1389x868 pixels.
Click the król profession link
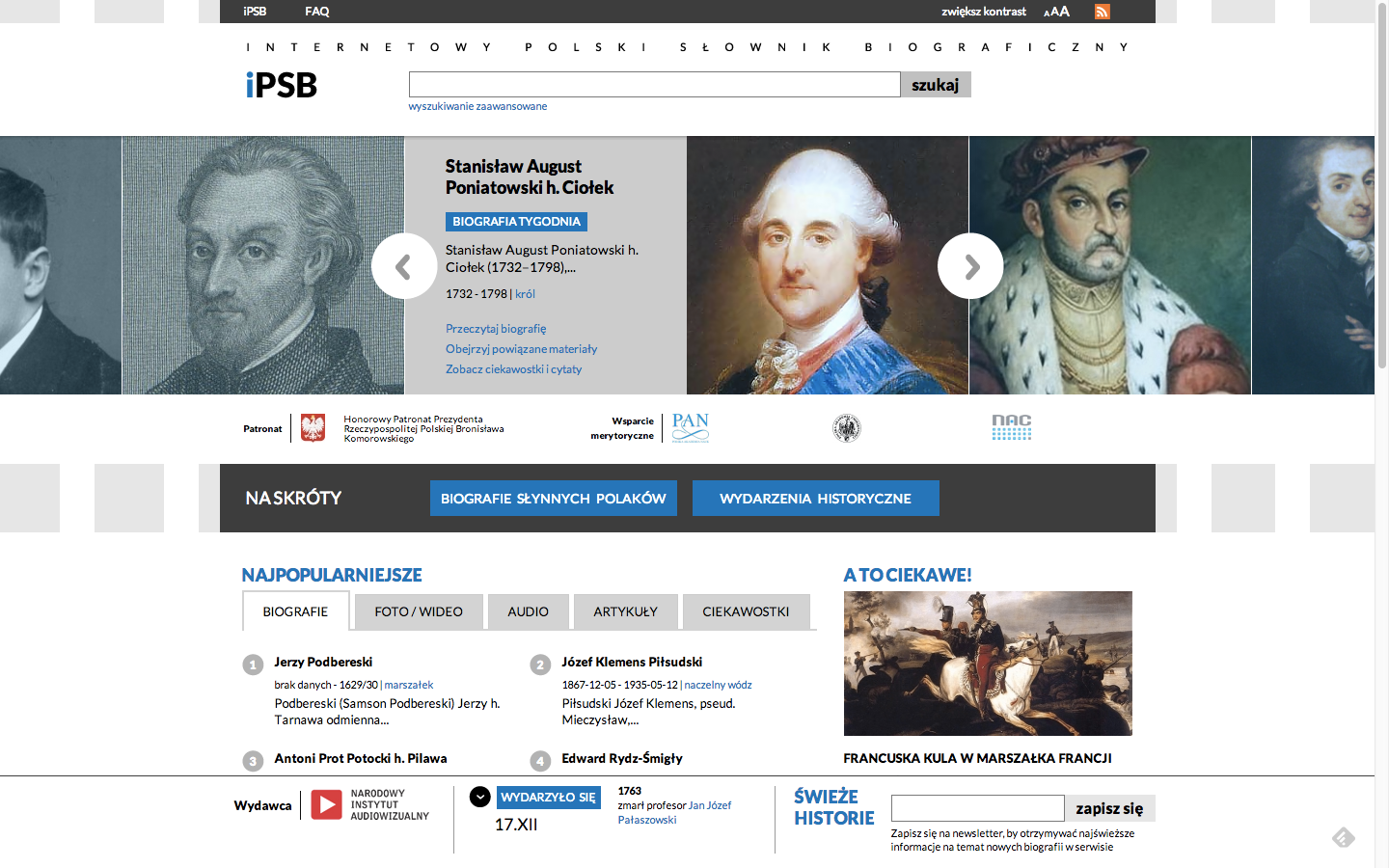tap(525, 294)
